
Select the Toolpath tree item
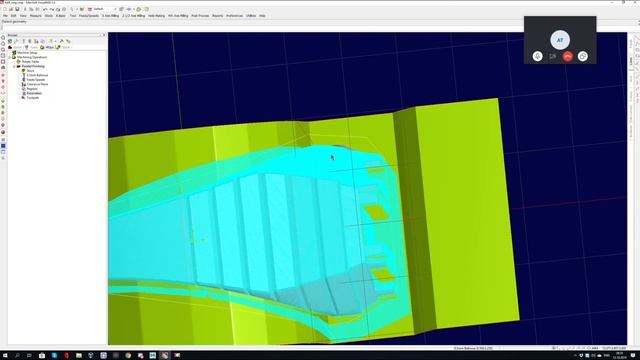pyautogui.click(x=33, y=98)
